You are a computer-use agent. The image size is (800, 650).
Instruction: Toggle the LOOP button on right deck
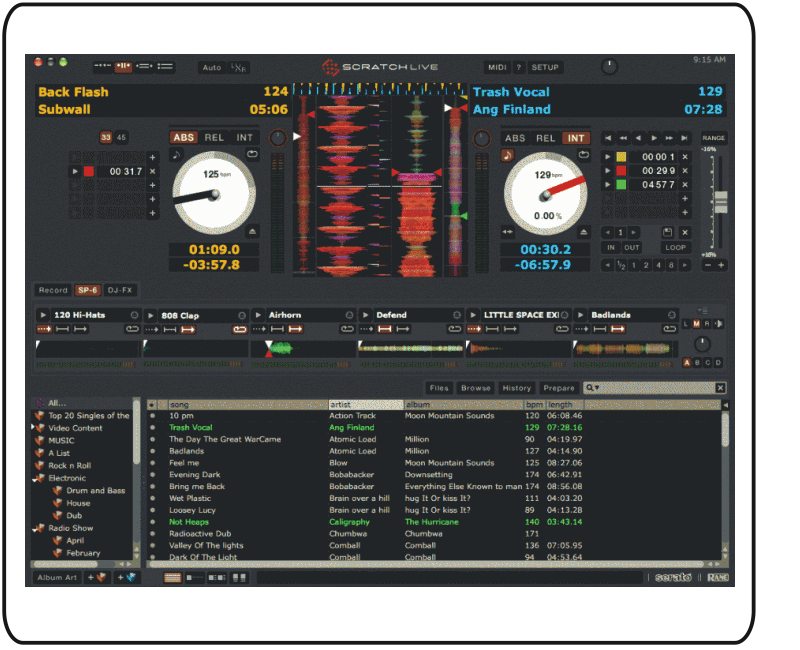(676, 247)
